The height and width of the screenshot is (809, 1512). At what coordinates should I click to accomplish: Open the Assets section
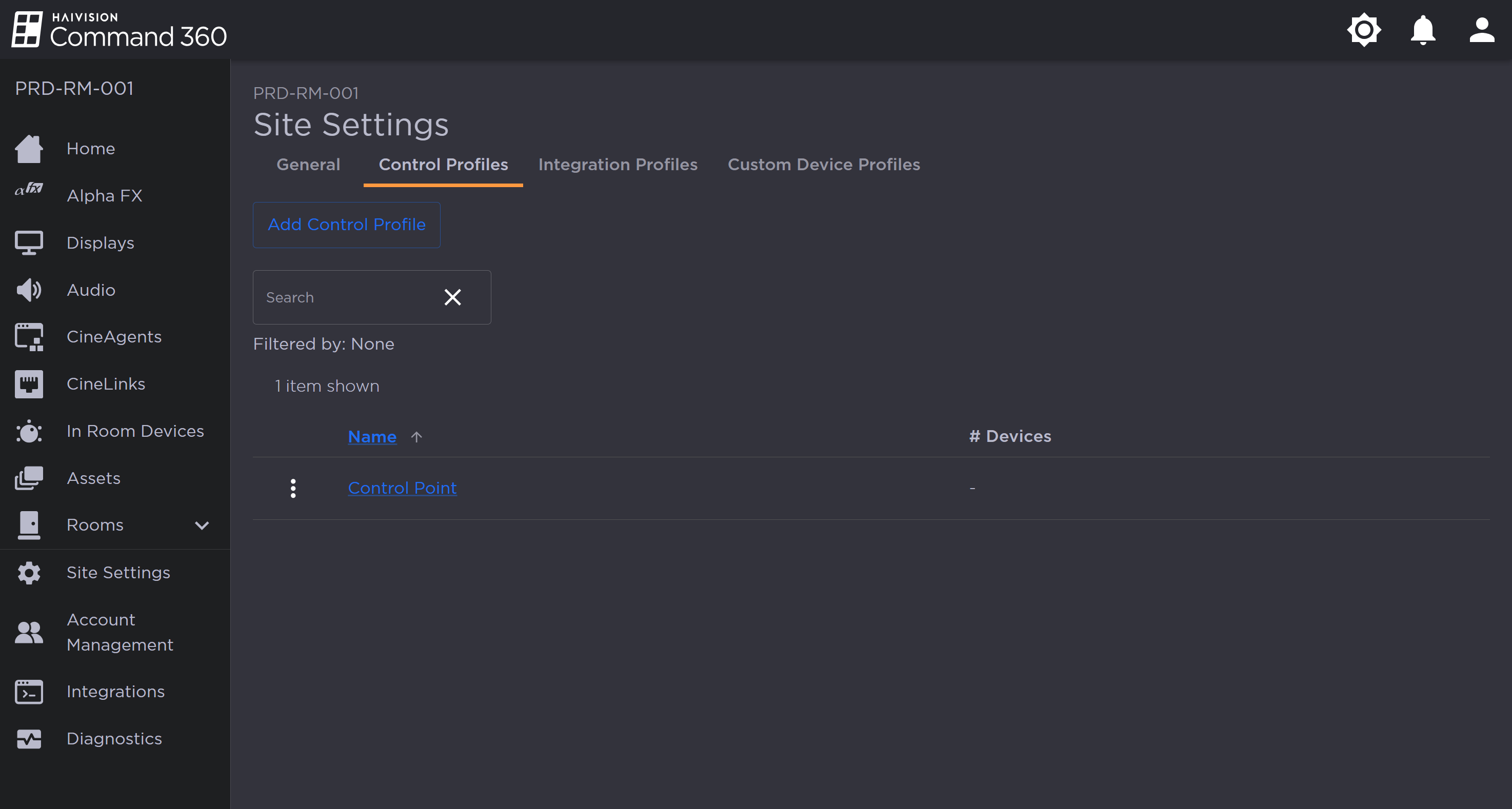pos(93,477)
